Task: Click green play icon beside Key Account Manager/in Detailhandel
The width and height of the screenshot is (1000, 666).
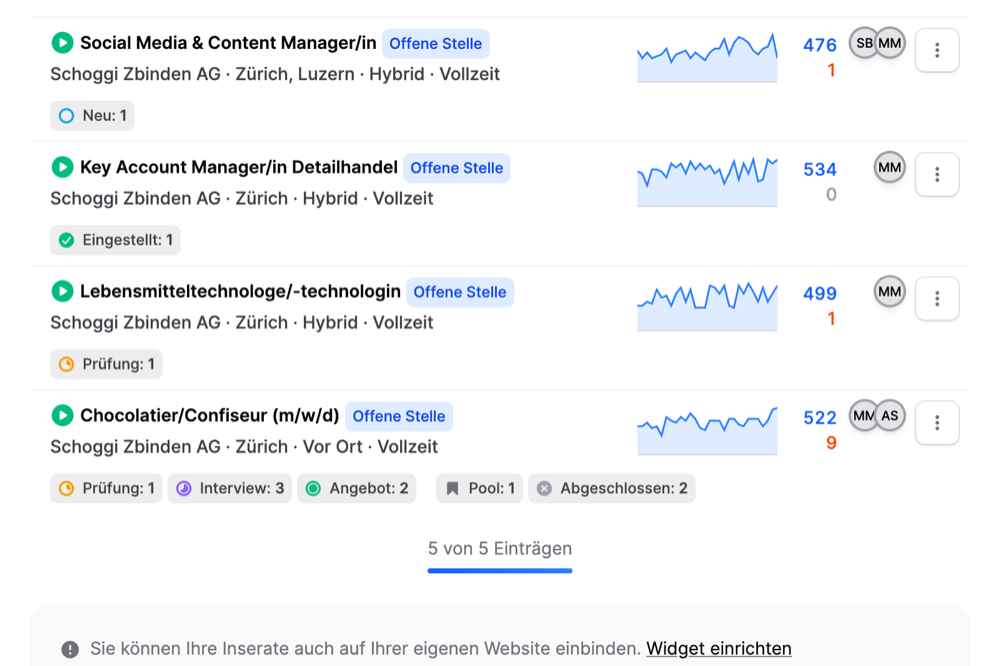Action: [62, 167]
